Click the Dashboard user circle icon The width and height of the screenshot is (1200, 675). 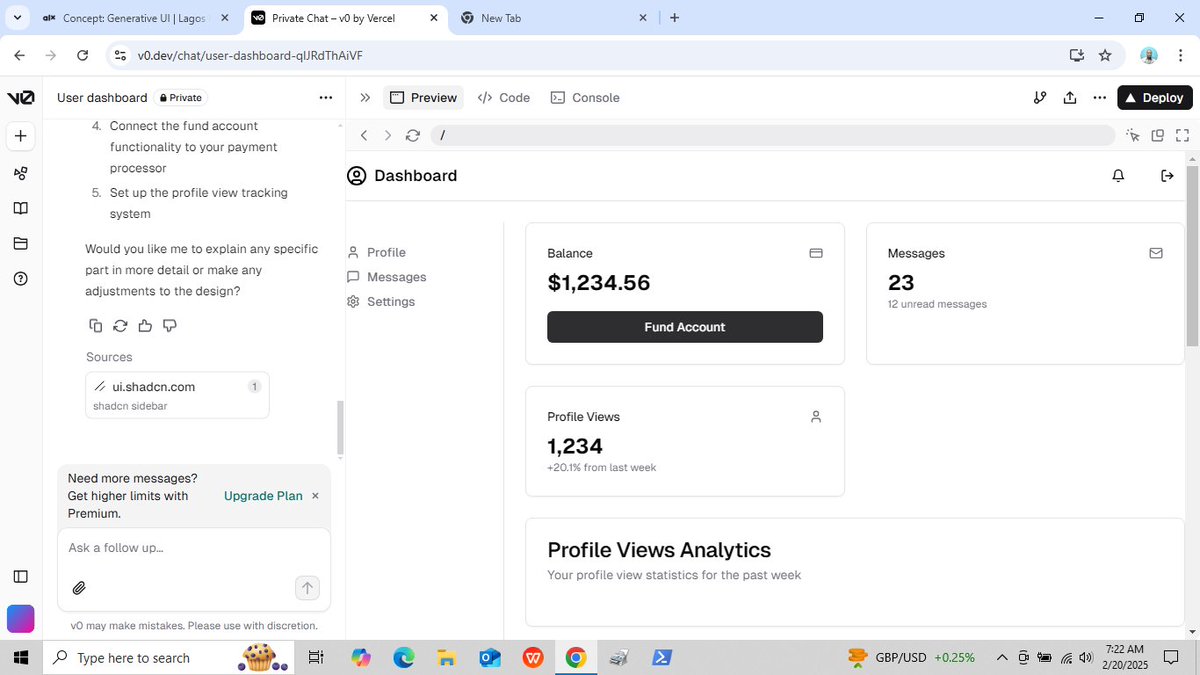point(357,176)
